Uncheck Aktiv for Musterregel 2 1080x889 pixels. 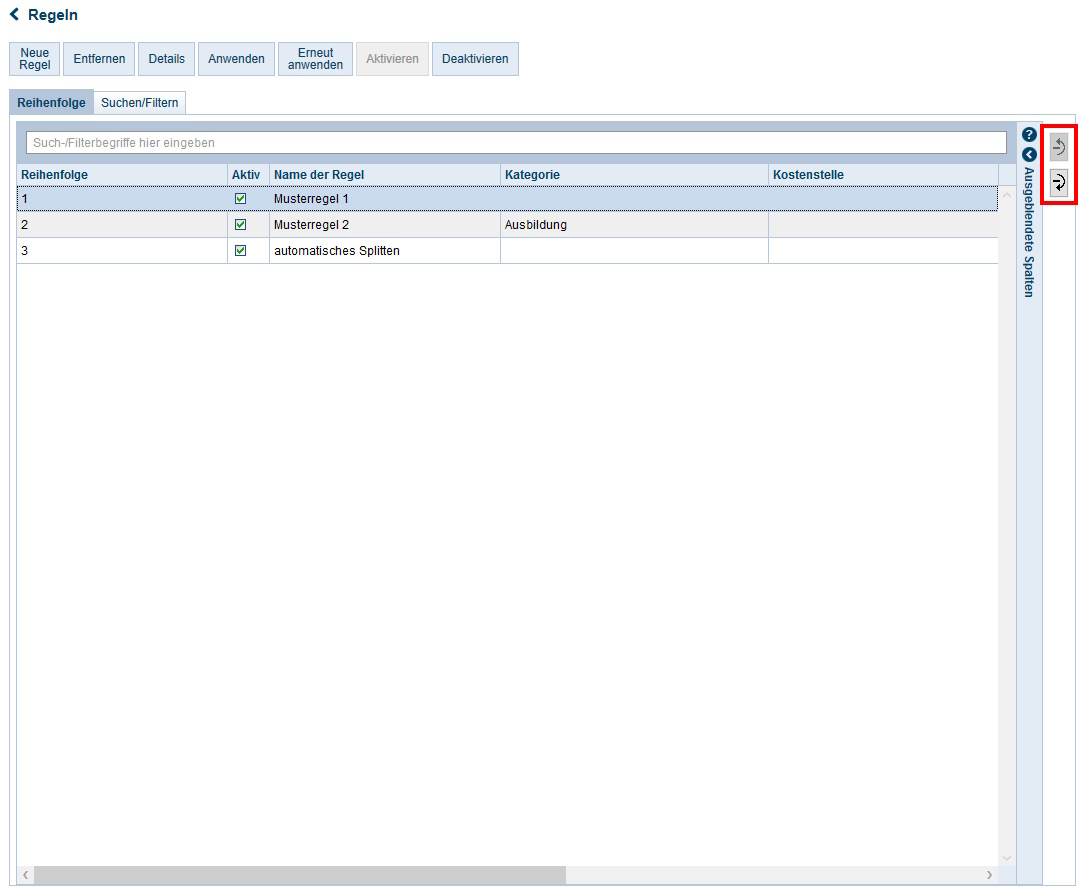coord(240,225)
